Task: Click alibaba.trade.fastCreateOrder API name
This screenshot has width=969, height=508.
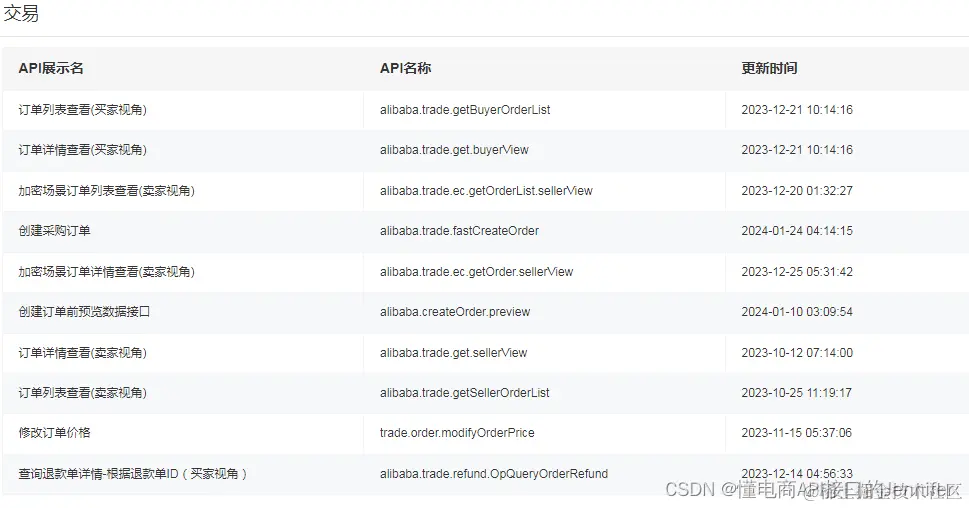Action: coord(459,231)
